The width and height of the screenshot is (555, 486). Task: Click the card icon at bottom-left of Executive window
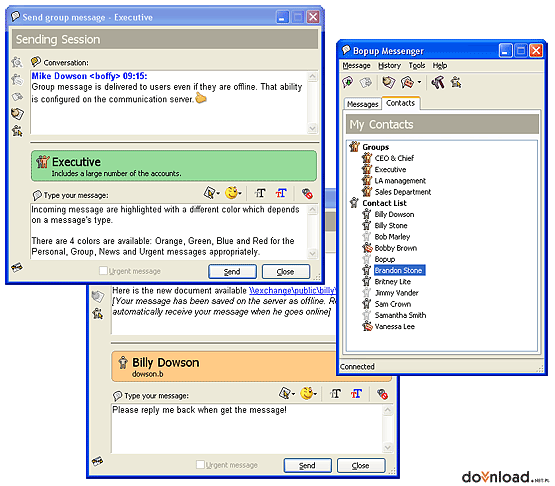(17, 267)
